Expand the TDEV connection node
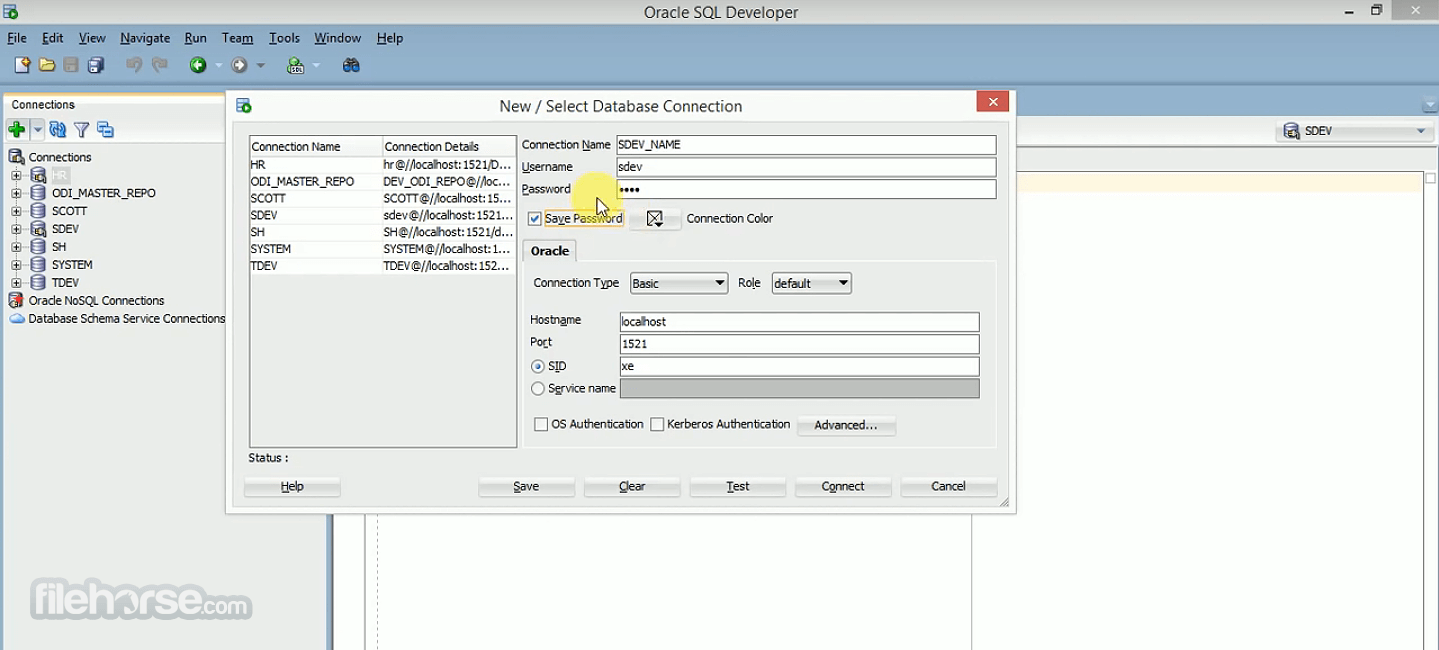The image size is (1439, 650). [x=16, y=283]
